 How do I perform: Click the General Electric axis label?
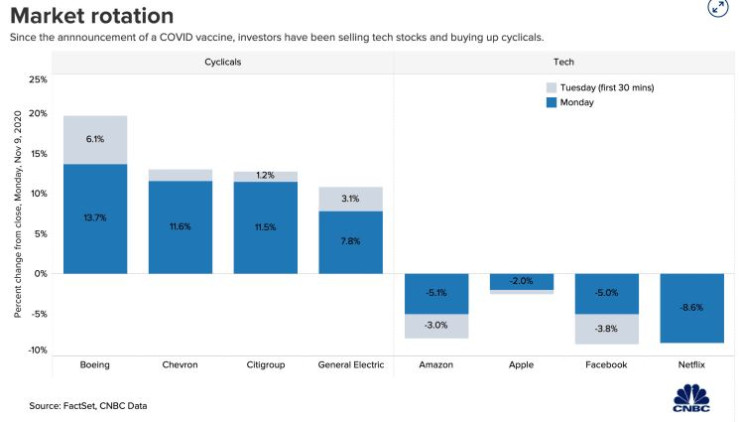350,365
